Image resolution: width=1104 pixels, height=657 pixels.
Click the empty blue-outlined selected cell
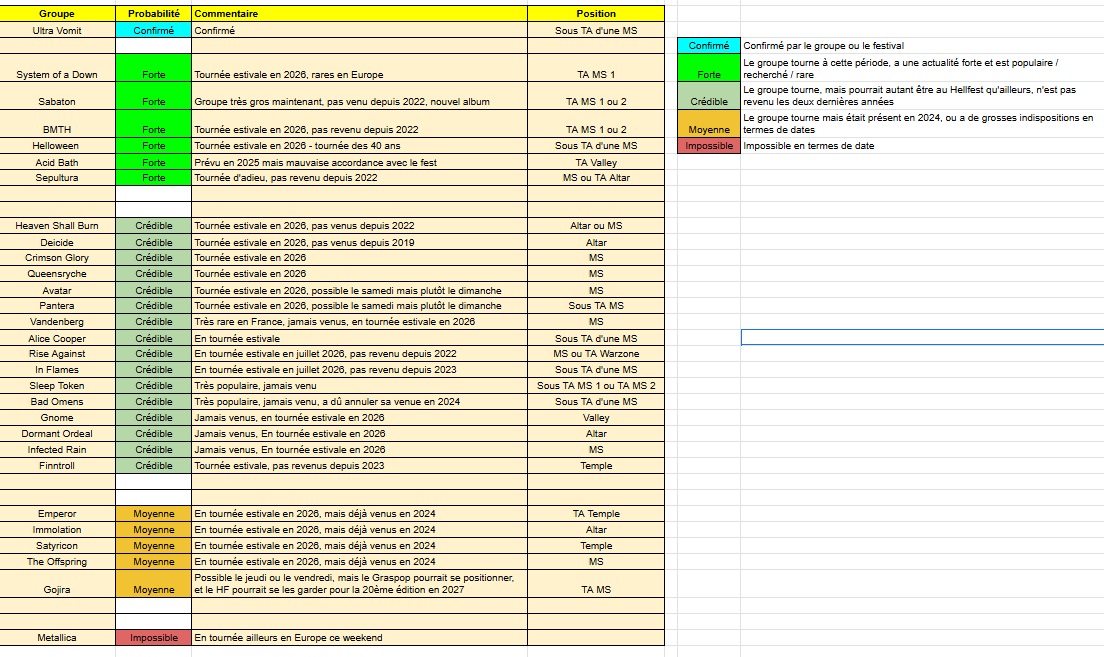click(922, 337)
